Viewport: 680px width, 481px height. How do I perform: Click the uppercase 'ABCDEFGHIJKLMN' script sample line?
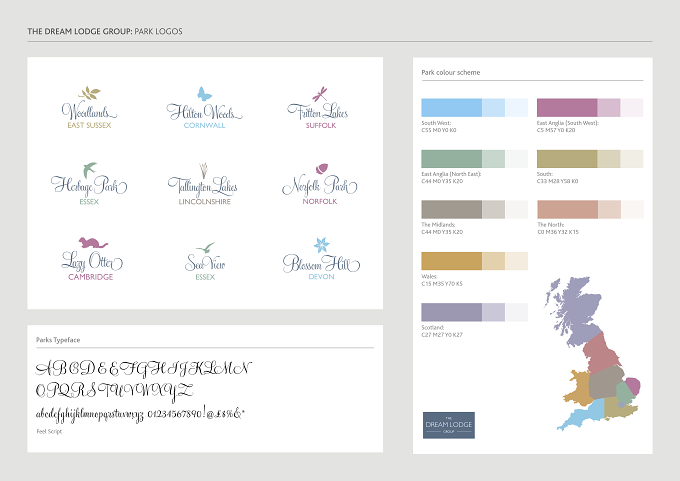click(144, 369)
